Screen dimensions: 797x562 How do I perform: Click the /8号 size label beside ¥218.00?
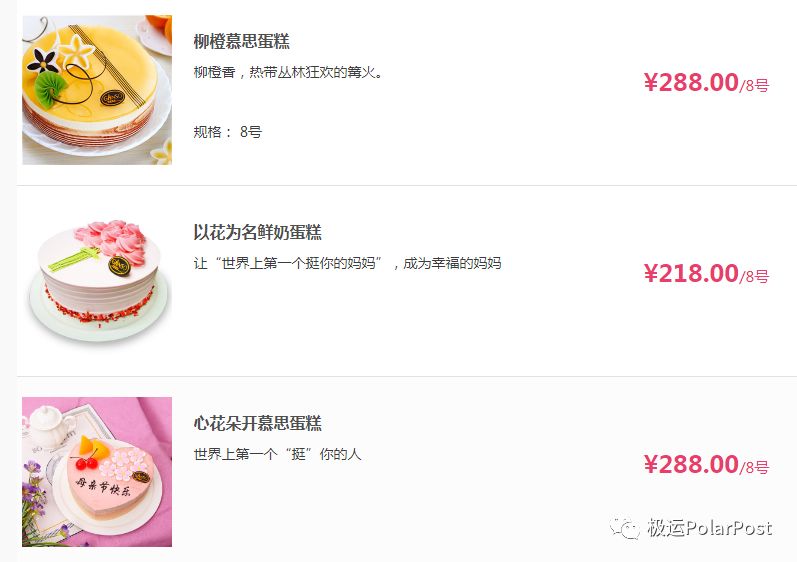coord(754,277)
